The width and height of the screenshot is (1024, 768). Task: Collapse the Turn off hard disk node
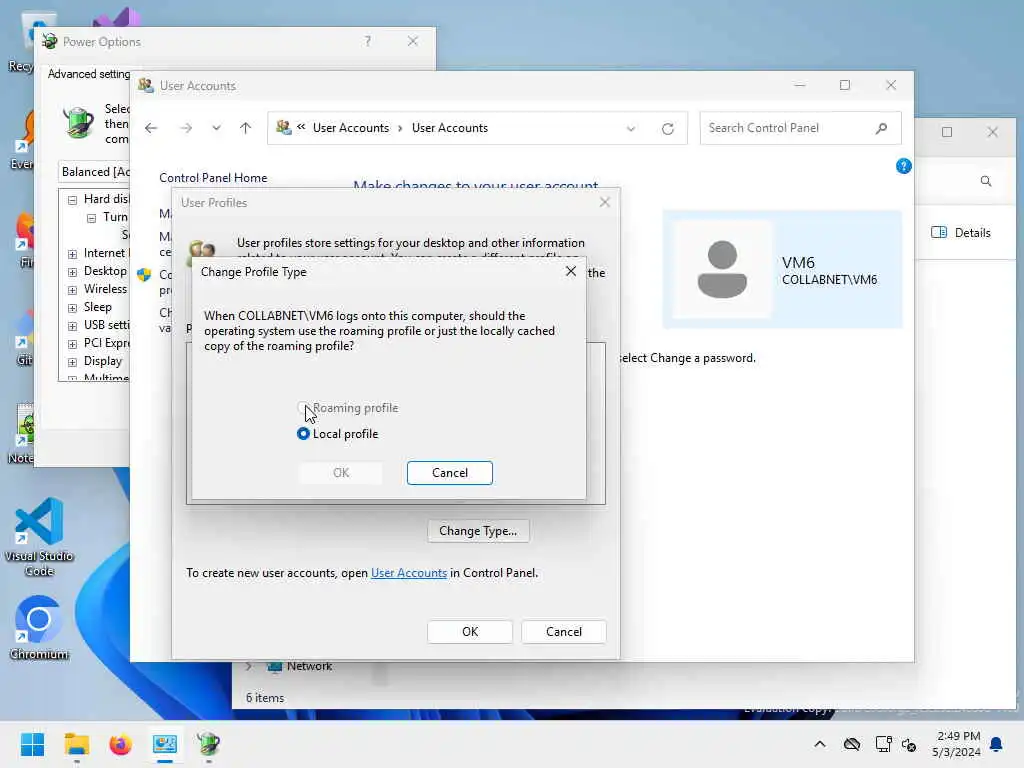tap(91, 218)
